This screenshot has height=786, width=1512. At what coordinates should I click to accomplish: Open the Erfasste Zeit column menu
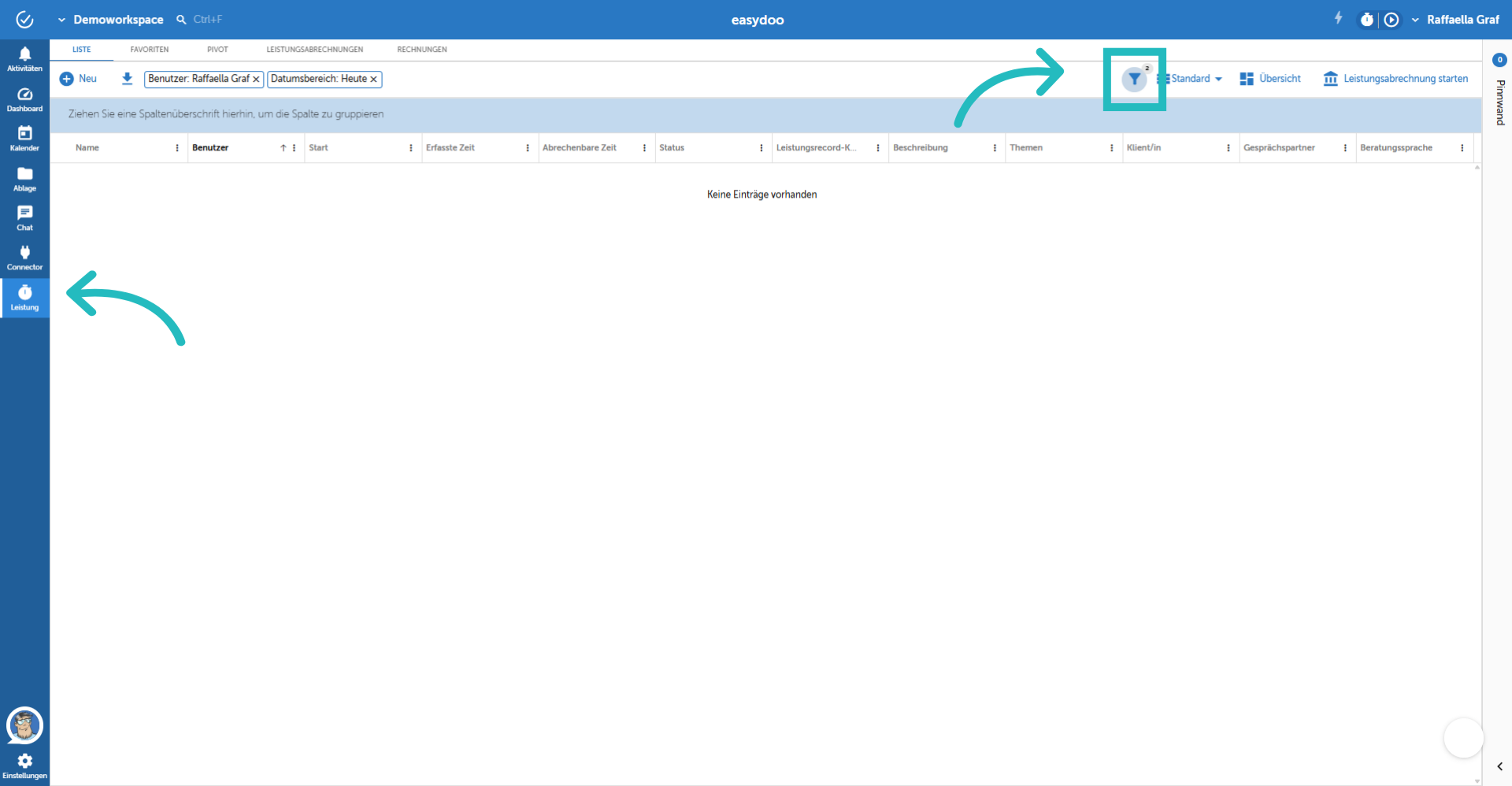tap(528, 148)
